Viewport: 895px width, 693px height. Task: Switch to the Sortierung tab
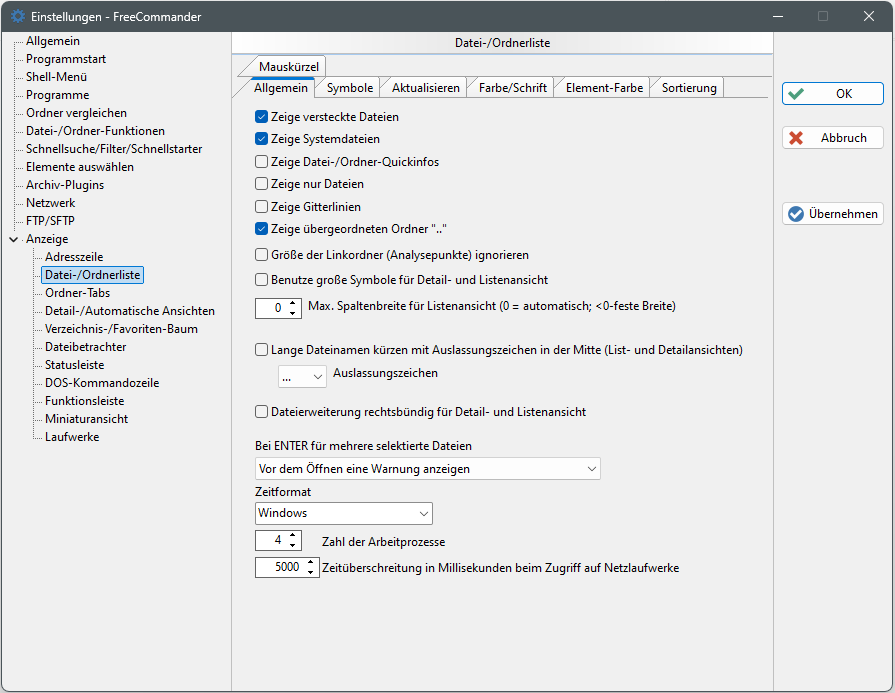[689, 88]
